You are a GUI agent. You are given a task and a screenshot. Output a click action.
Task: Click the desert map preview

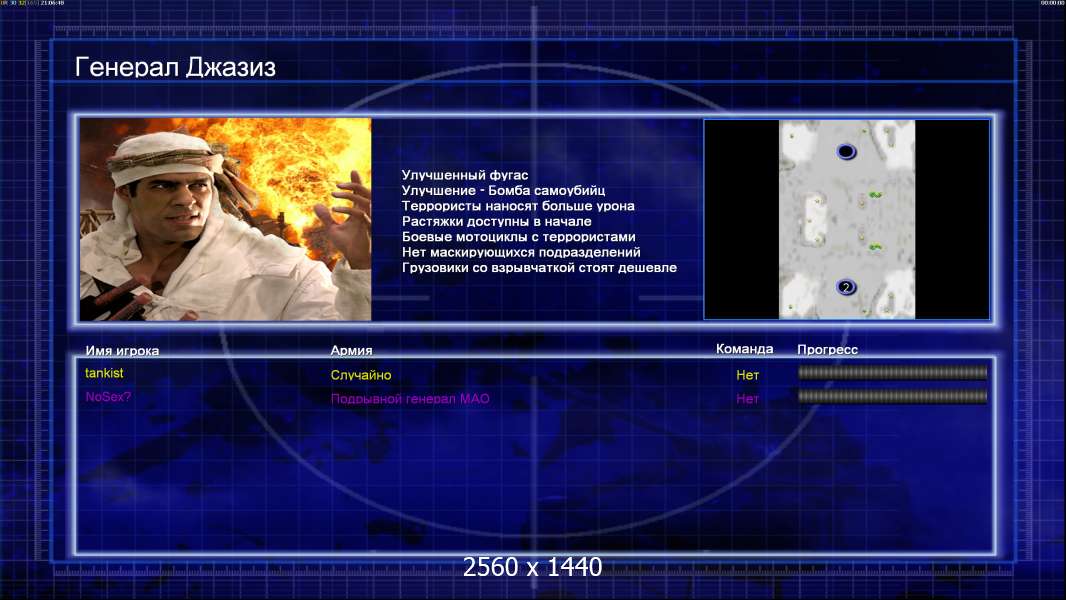click(846, 219)
